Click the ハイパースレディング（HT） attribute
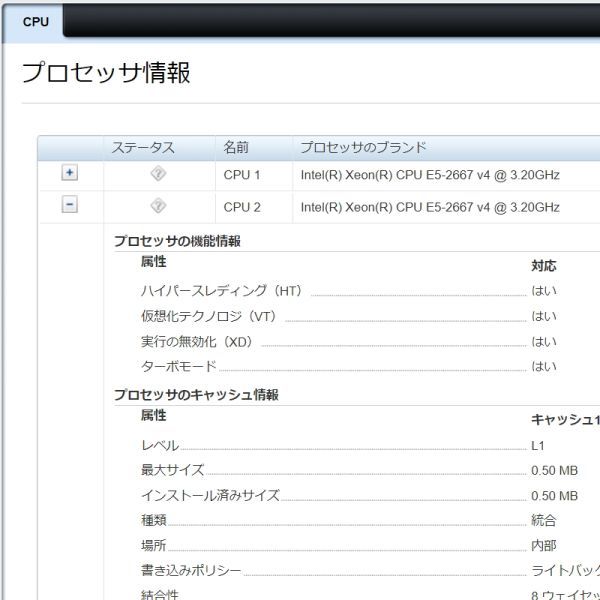Screen dimensions: 600x600 [221, 291]
